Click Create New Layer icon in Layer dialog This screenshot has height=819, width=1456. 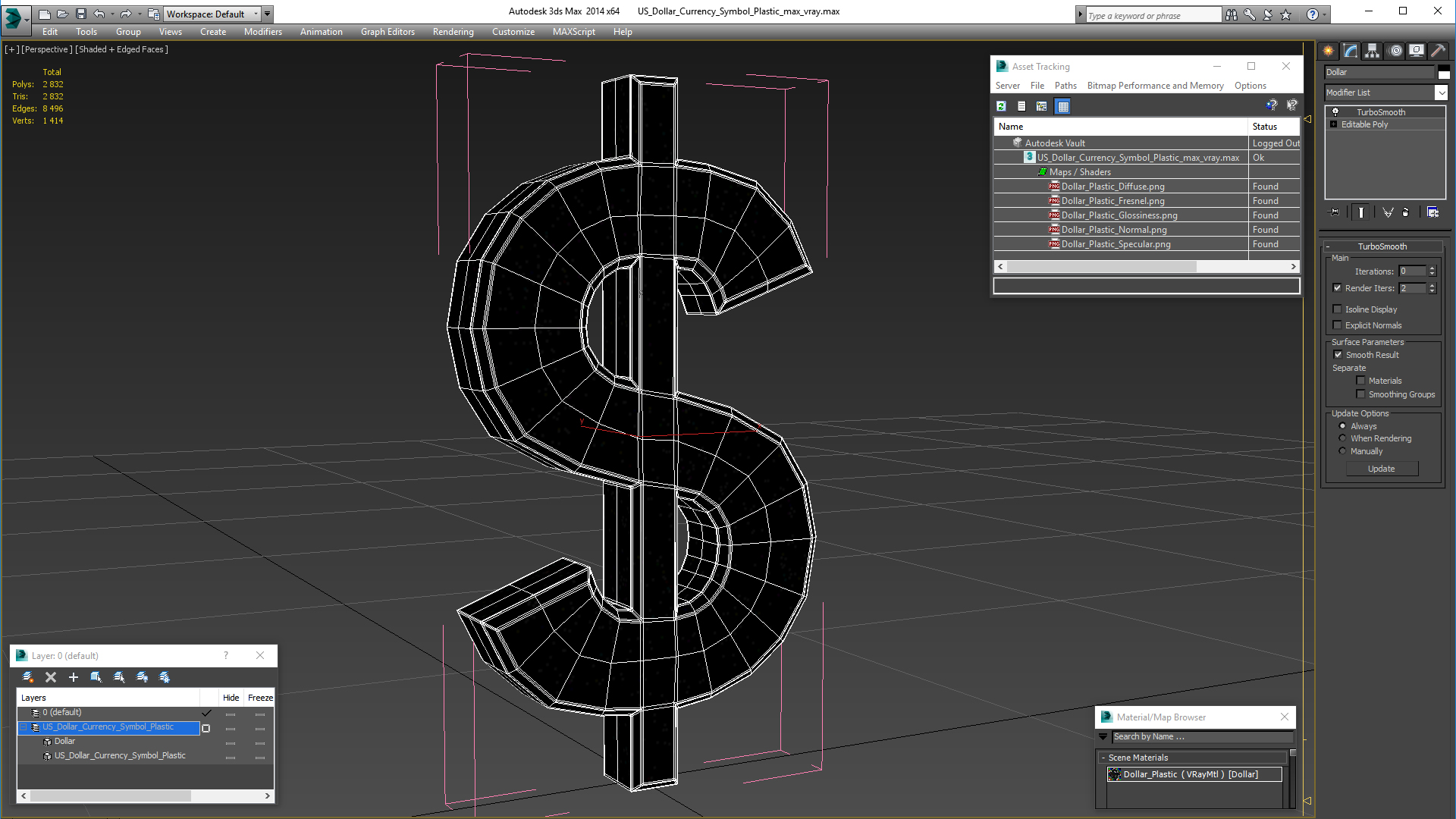pos(28,677)
